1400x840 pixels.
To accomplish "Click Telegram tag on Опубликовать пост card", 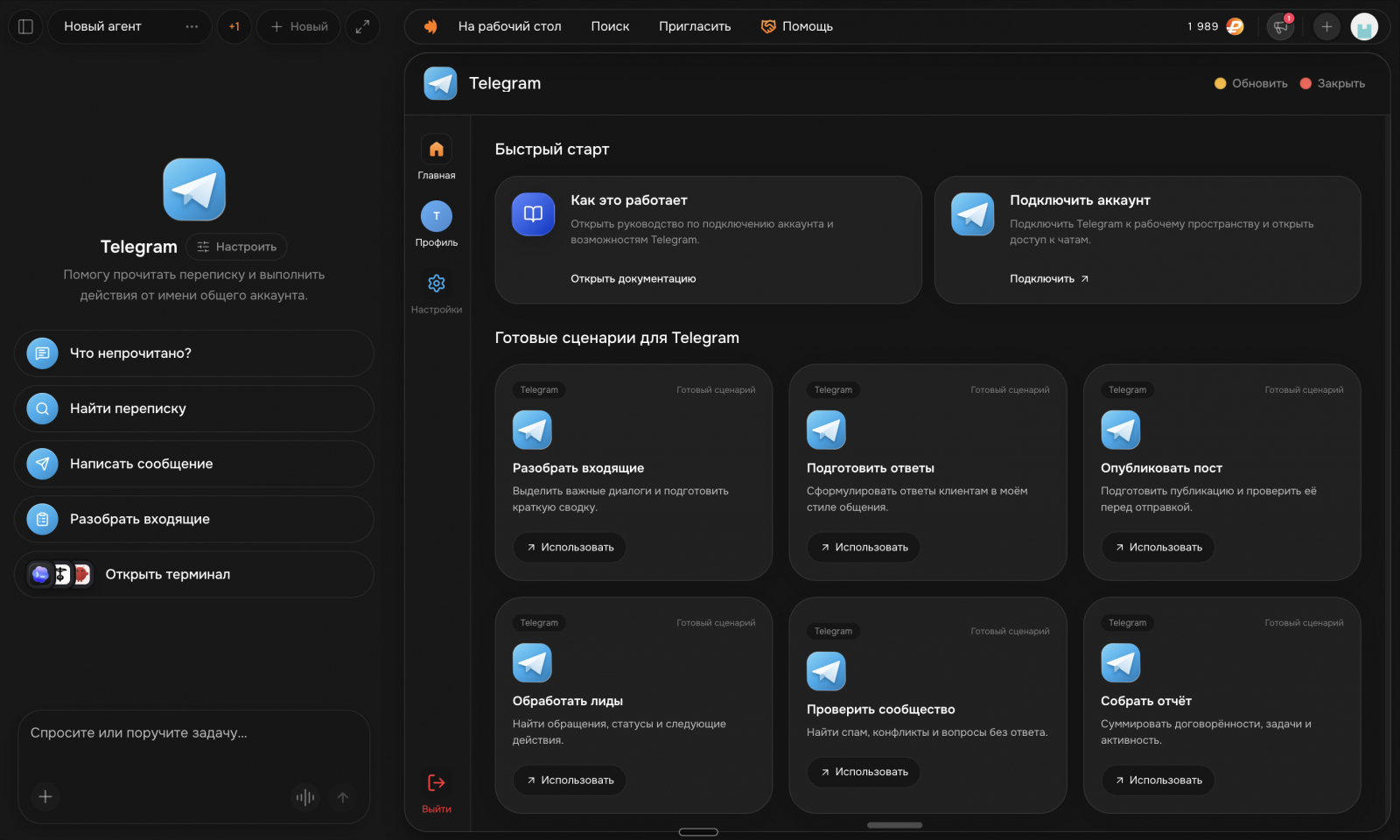I will click(1127, 390).
